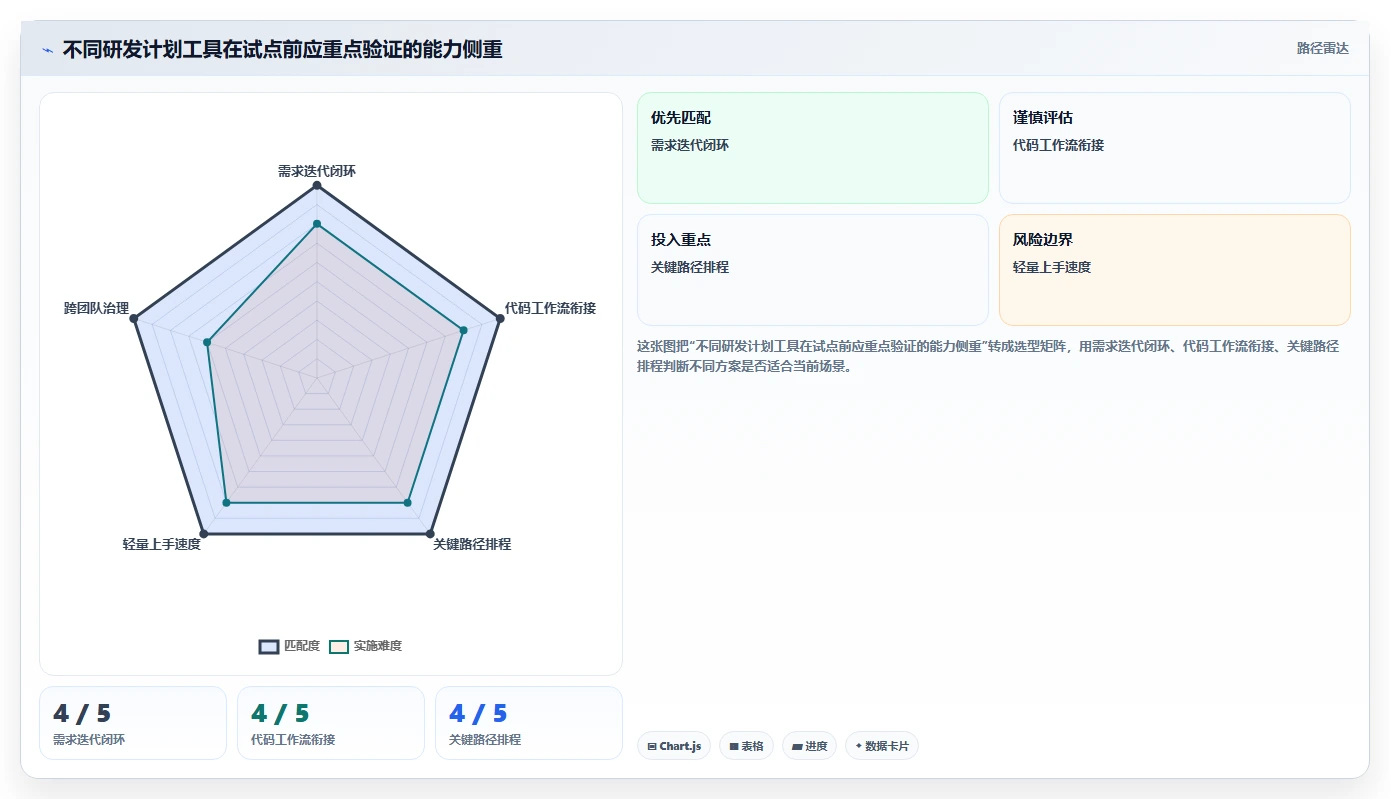Click 匹配度 outer point on 关键路径排程 axis

tap(430, 533)
